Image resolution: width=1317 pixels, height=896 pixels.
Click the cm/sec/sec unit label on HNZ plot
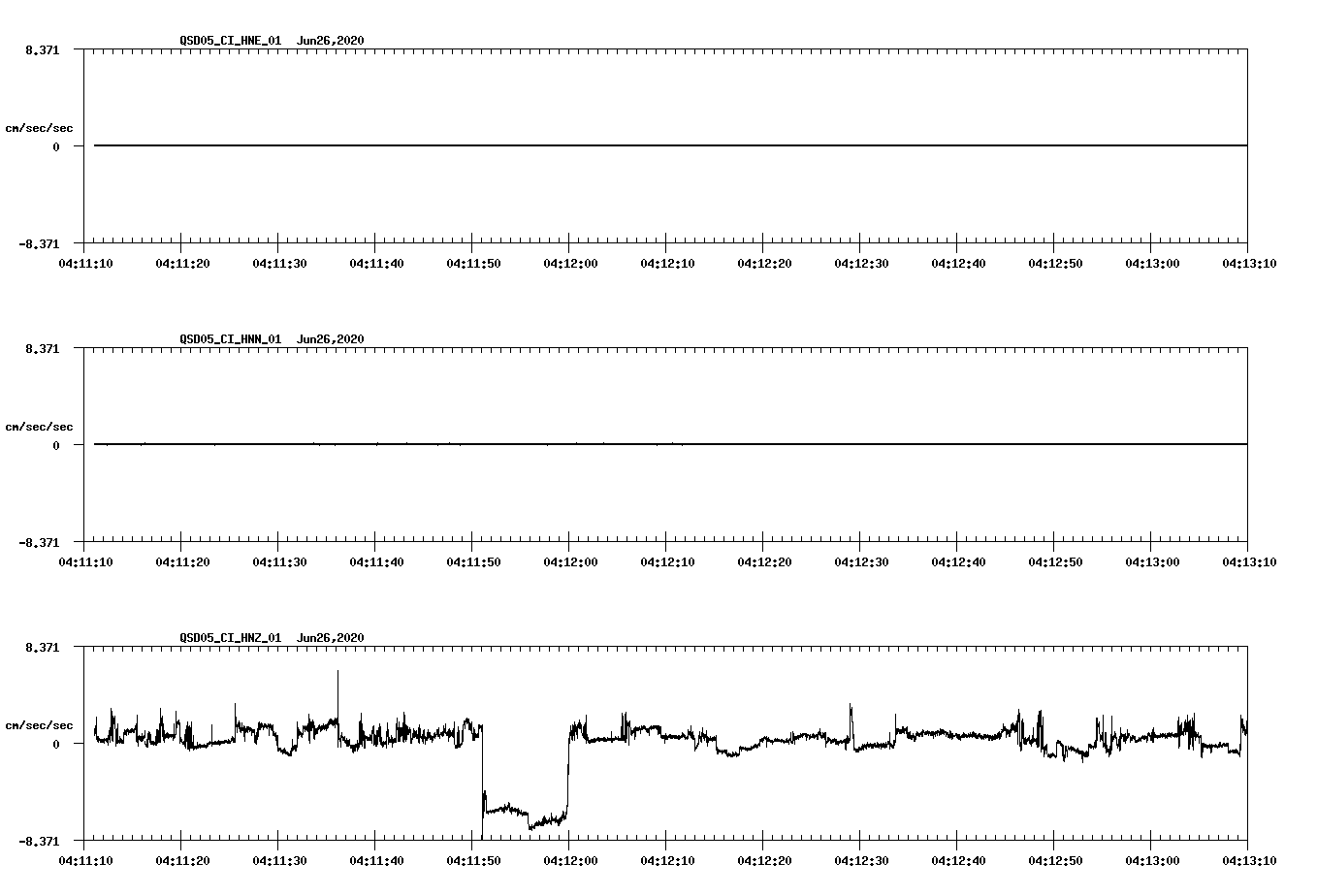tap(39, 725)
